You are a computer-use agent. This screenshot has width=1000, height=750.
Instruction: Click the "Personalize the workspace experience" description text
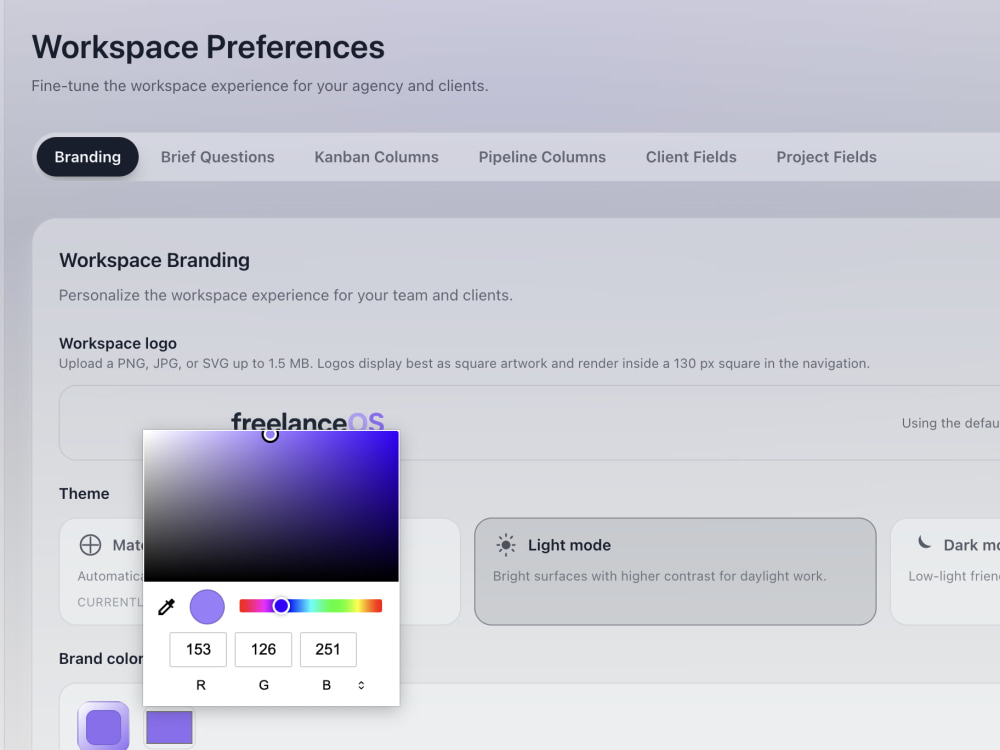(286, 295)
